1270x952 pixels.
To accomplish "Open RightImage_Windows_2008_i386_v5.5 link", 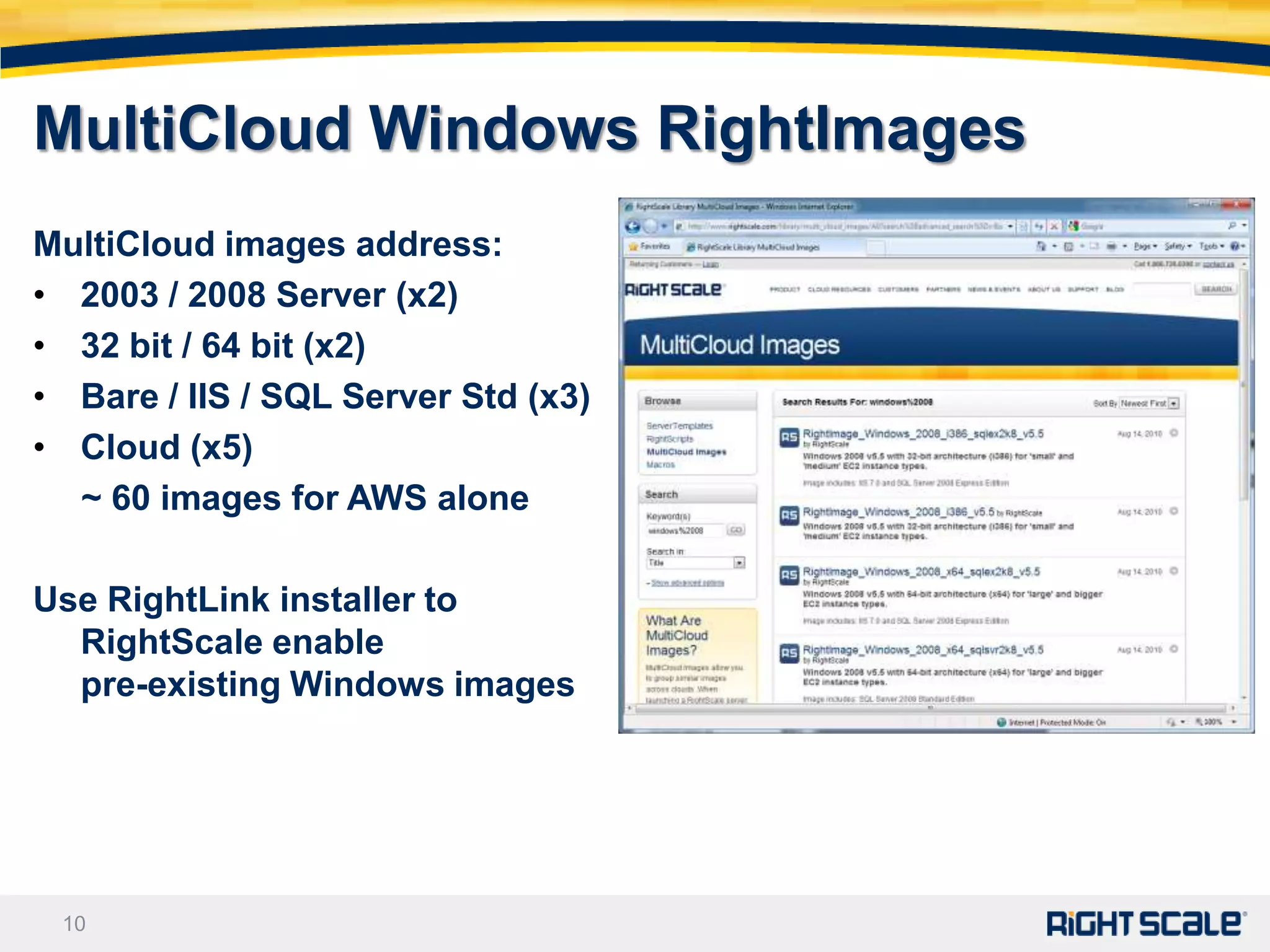I will (899, 512).
